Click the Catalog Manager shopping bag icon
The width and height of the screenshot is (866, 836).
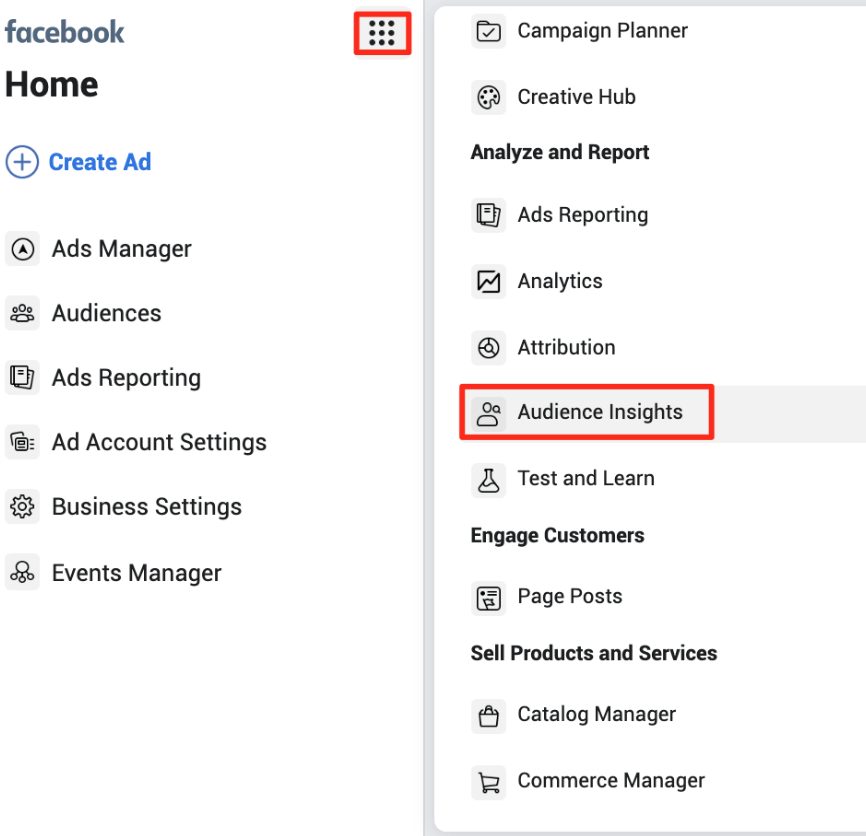[x=488, y=716]
